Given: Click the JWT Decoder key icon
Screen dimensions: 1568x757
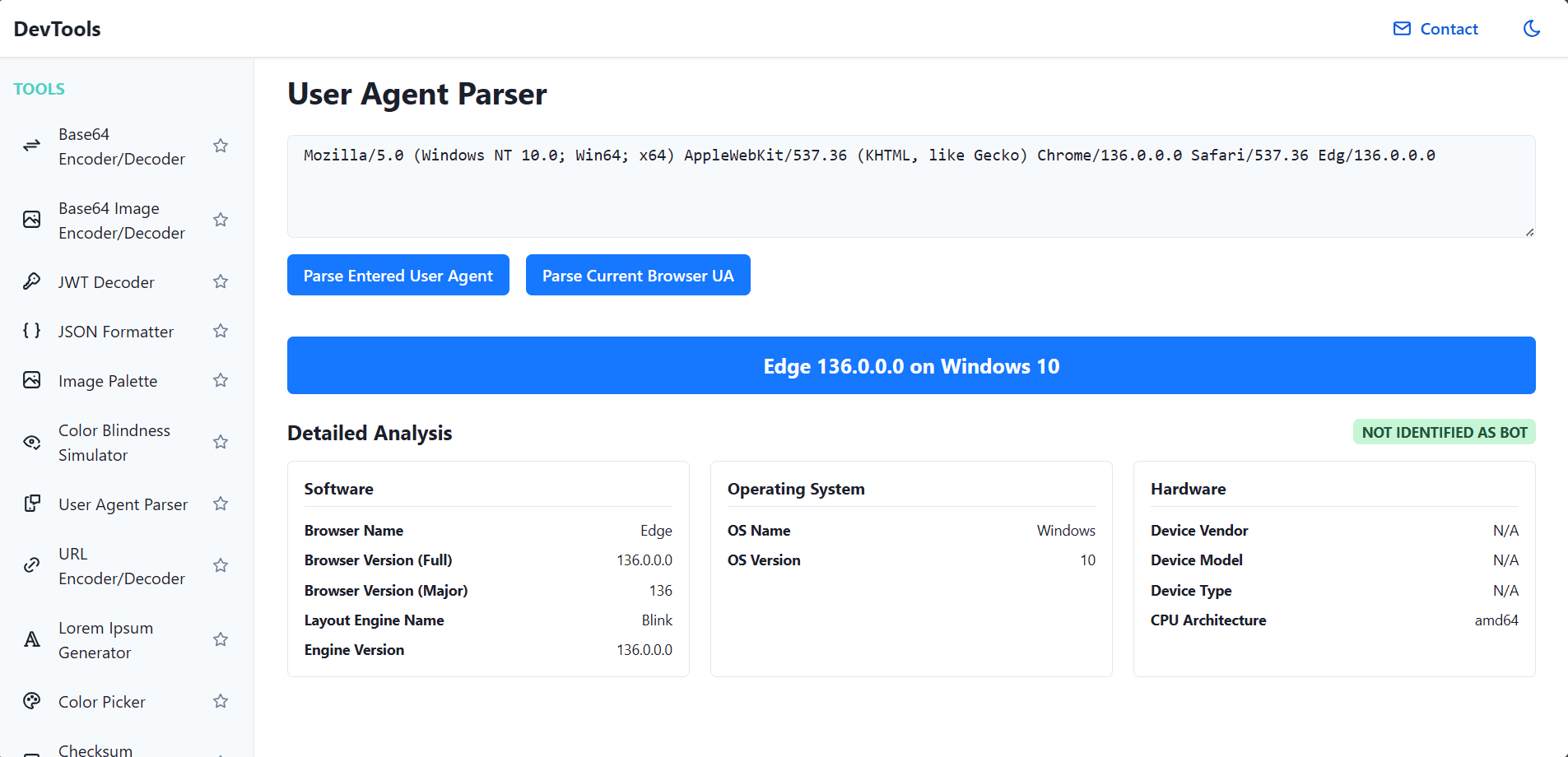Looking at the screenshot, I should (31, 281).
